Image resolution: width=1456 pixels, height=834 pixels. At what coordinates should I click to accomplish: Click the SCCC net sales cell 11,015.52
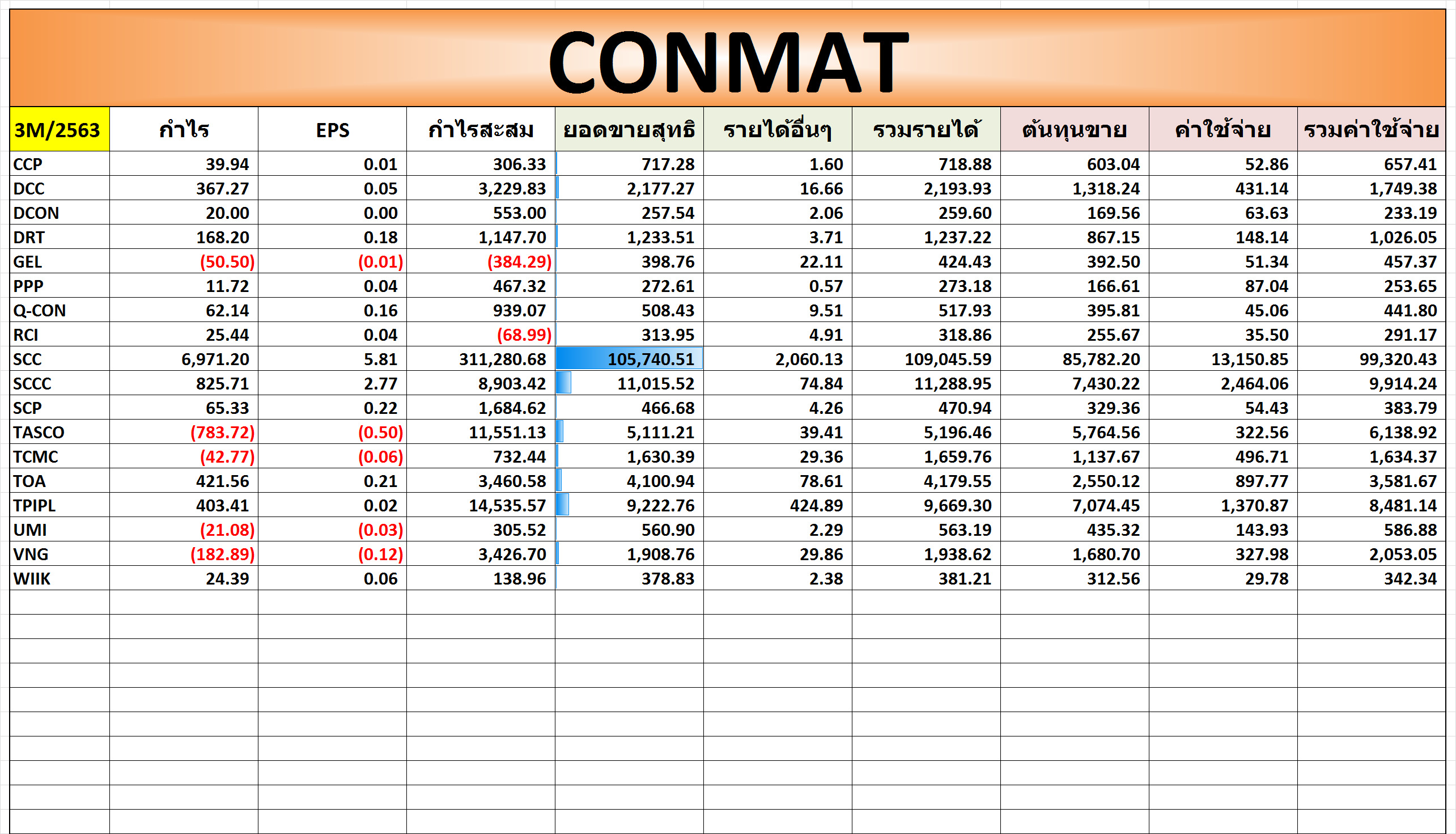click(x=655, y=384)
